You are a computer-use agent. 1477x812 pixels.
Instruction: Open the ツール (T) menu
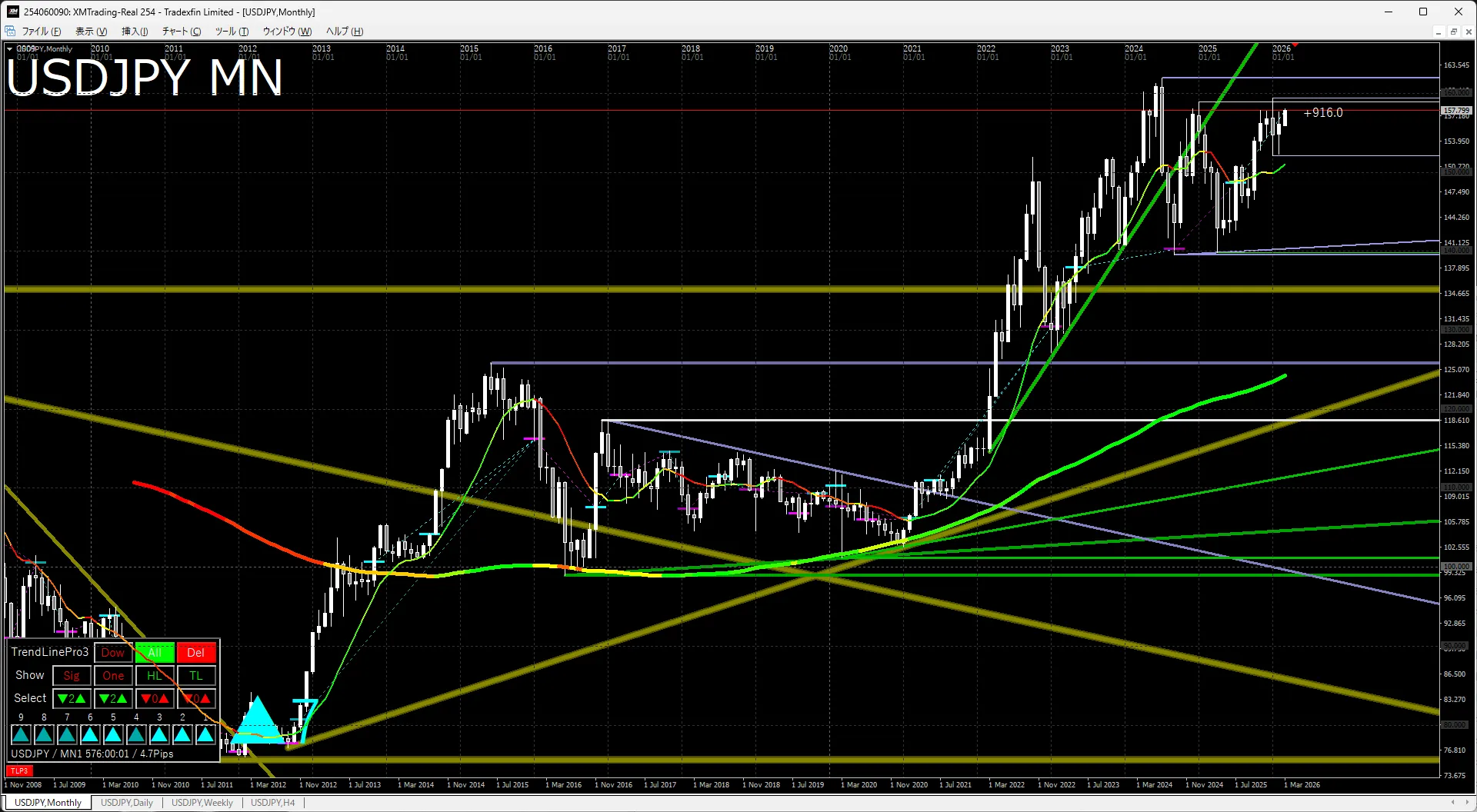(232, 32)
